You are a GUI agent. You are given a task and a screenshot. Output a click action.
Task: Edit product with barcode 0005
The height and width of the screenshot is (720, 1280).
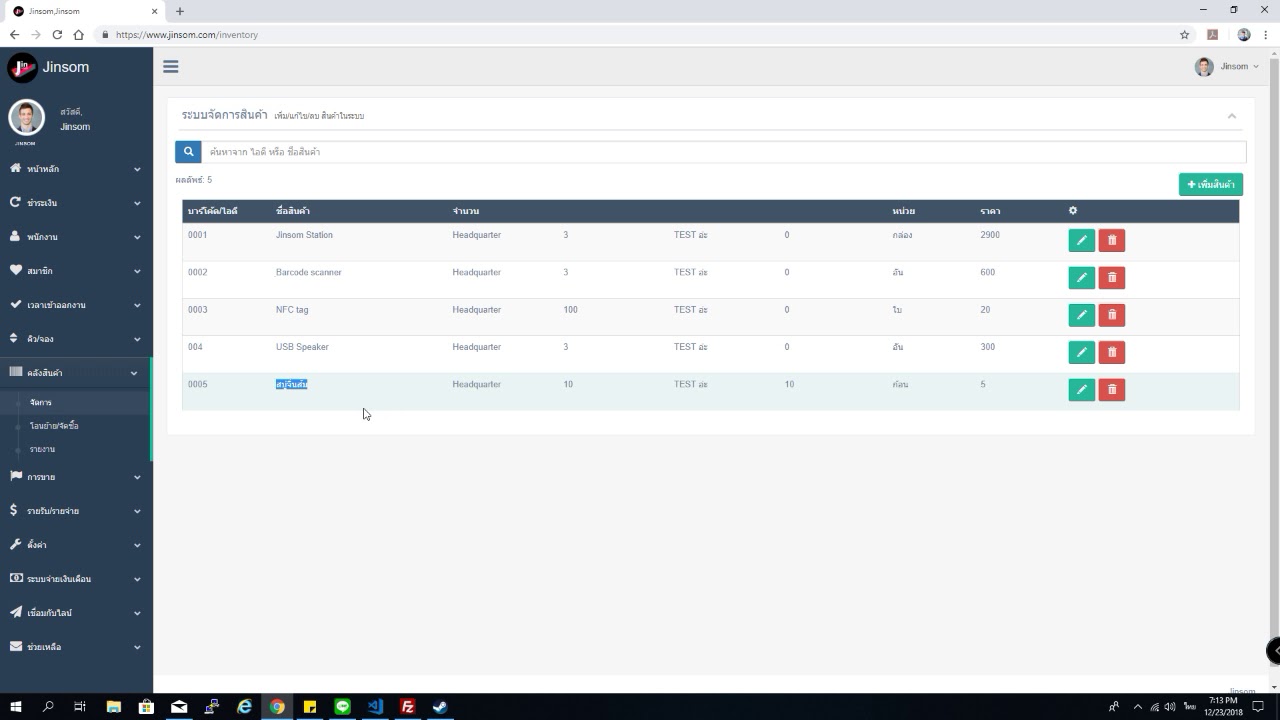point(1081,389)
